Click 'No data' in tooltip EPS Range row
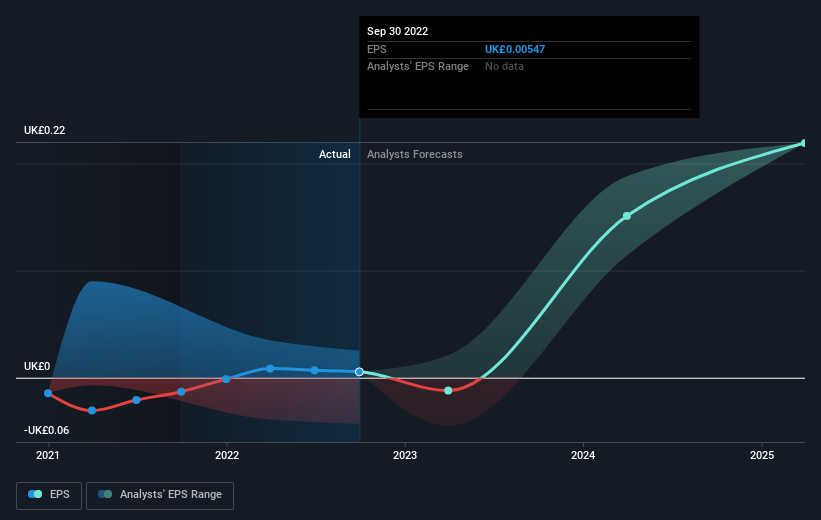This screenshot has height=520, width=821. pos(504,67)
